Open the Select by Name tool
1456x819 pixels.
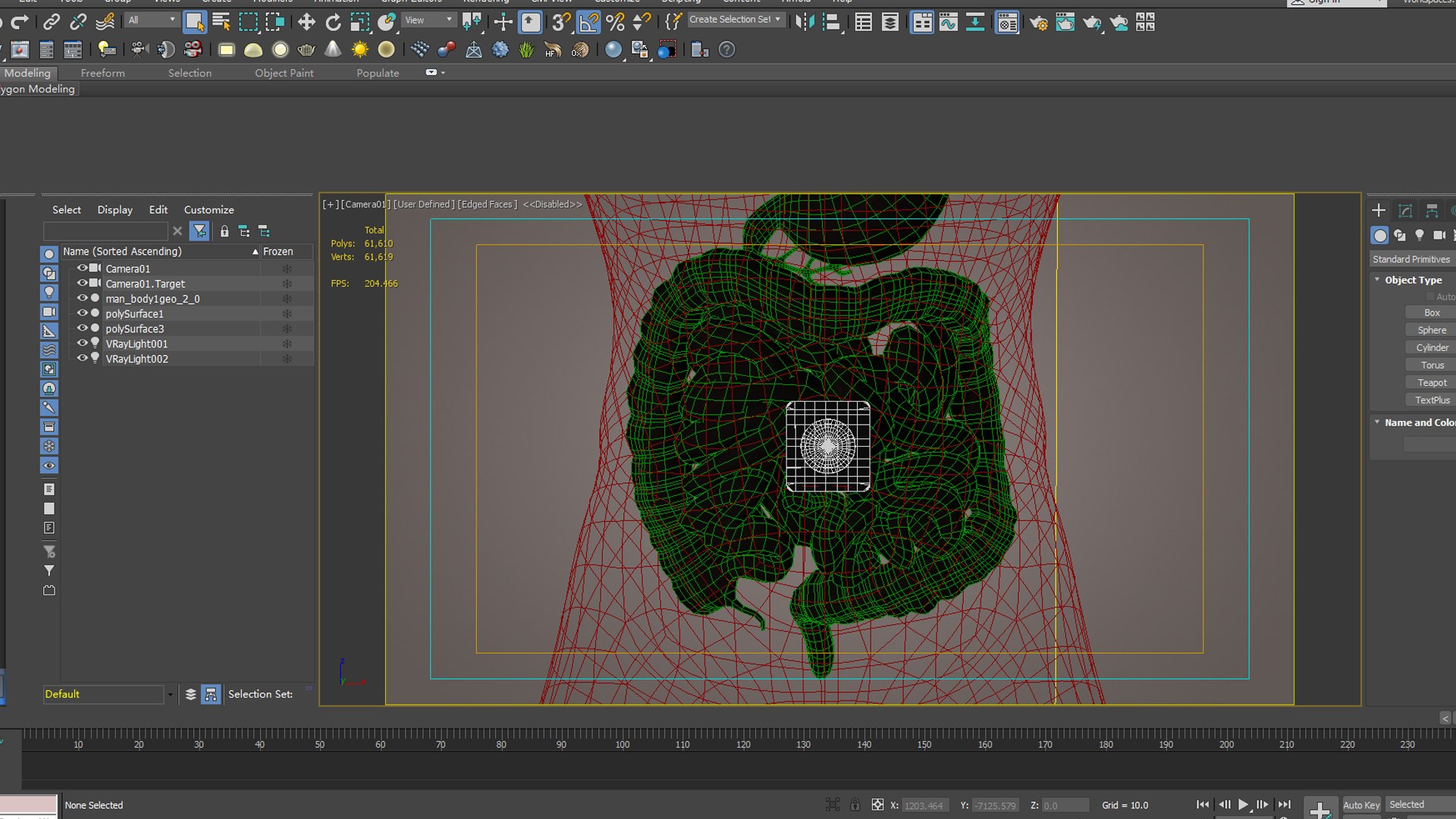point(221,22)
